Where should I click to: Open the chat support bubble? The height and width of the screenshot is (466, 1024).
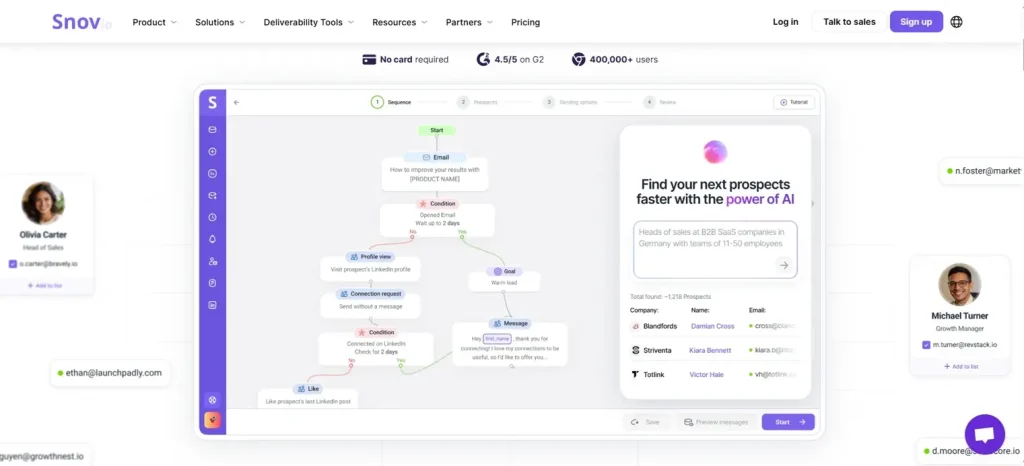click(984, 435)
